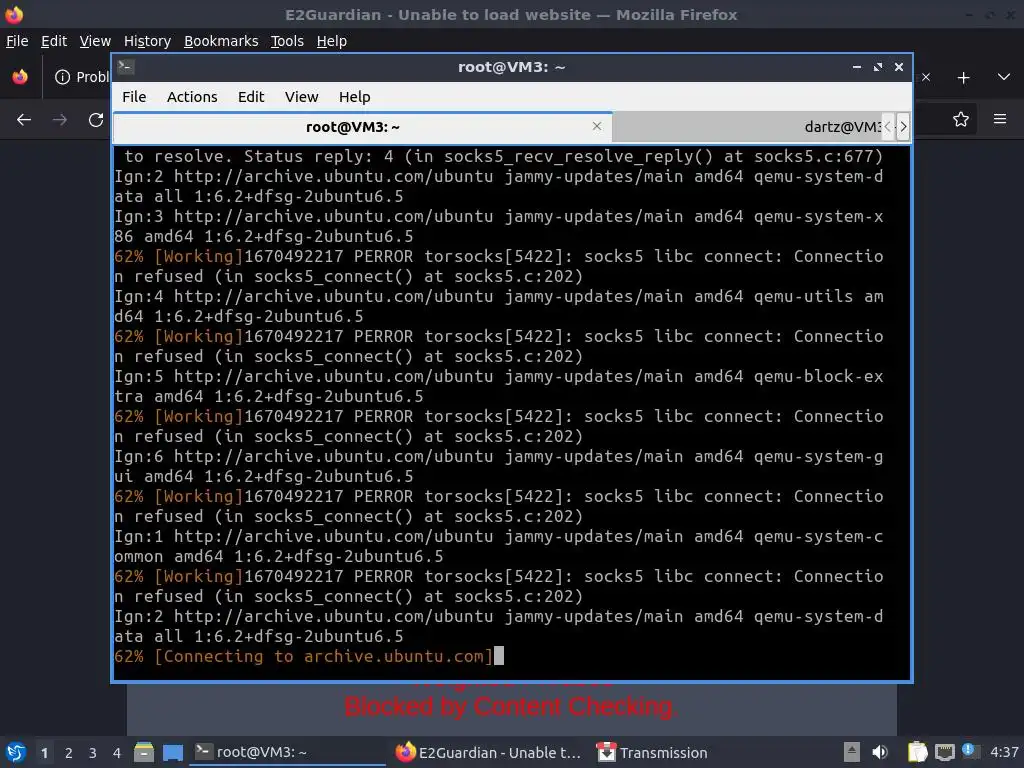Click the panel clock
Screen dimensions: 1024x768
[1004, 752]
